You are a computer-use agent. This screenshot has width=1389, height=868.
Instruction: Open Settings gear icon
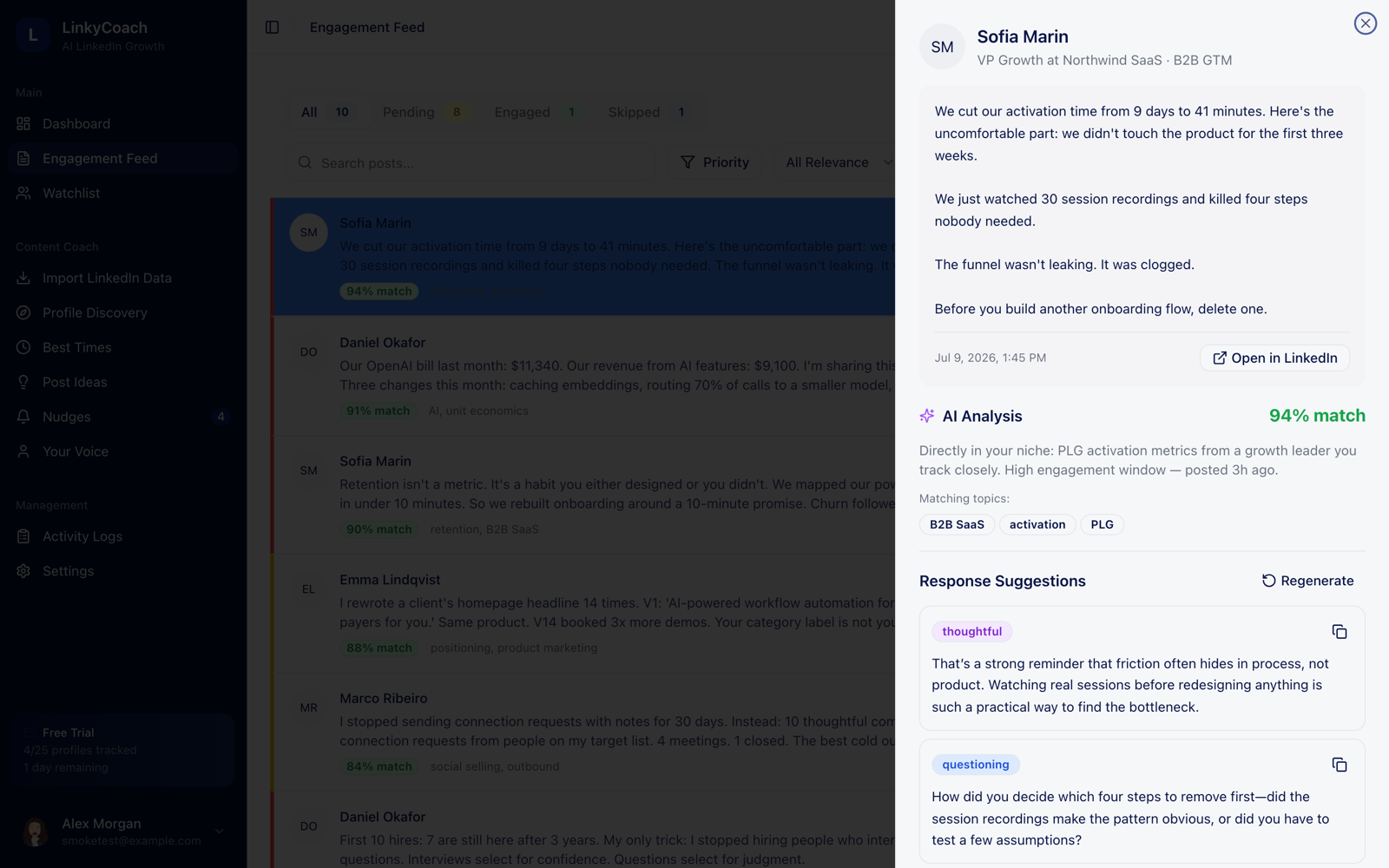click(x=23, y=572)
